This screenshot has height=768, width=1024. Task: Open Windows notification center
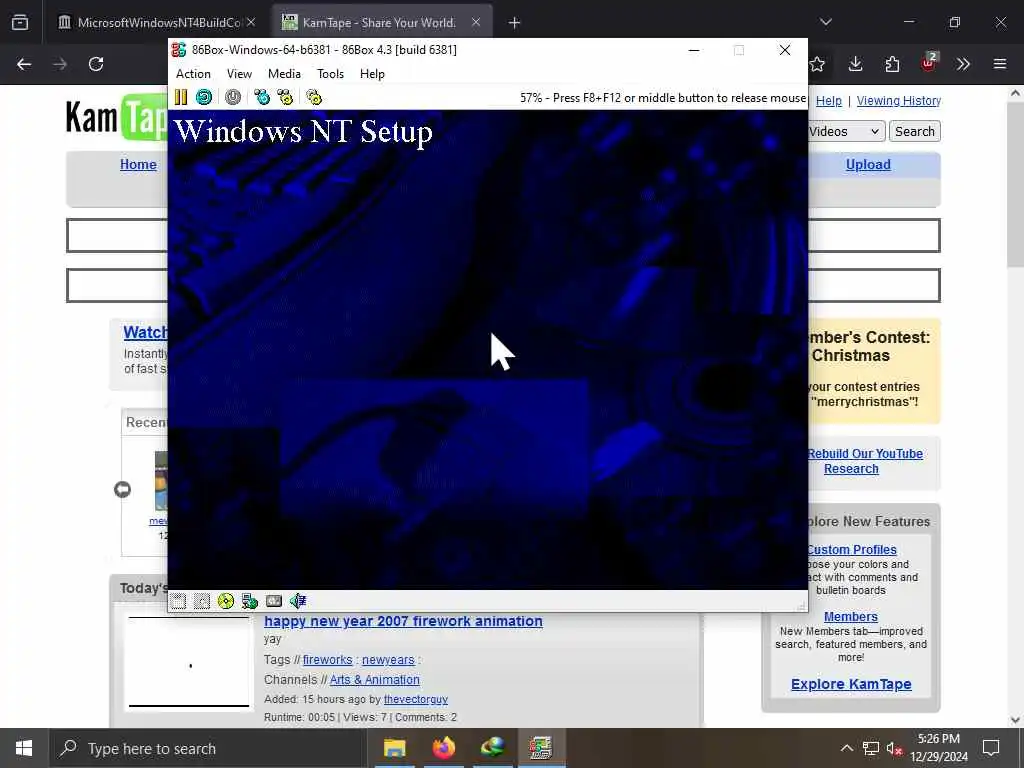[x=991, y=748]
